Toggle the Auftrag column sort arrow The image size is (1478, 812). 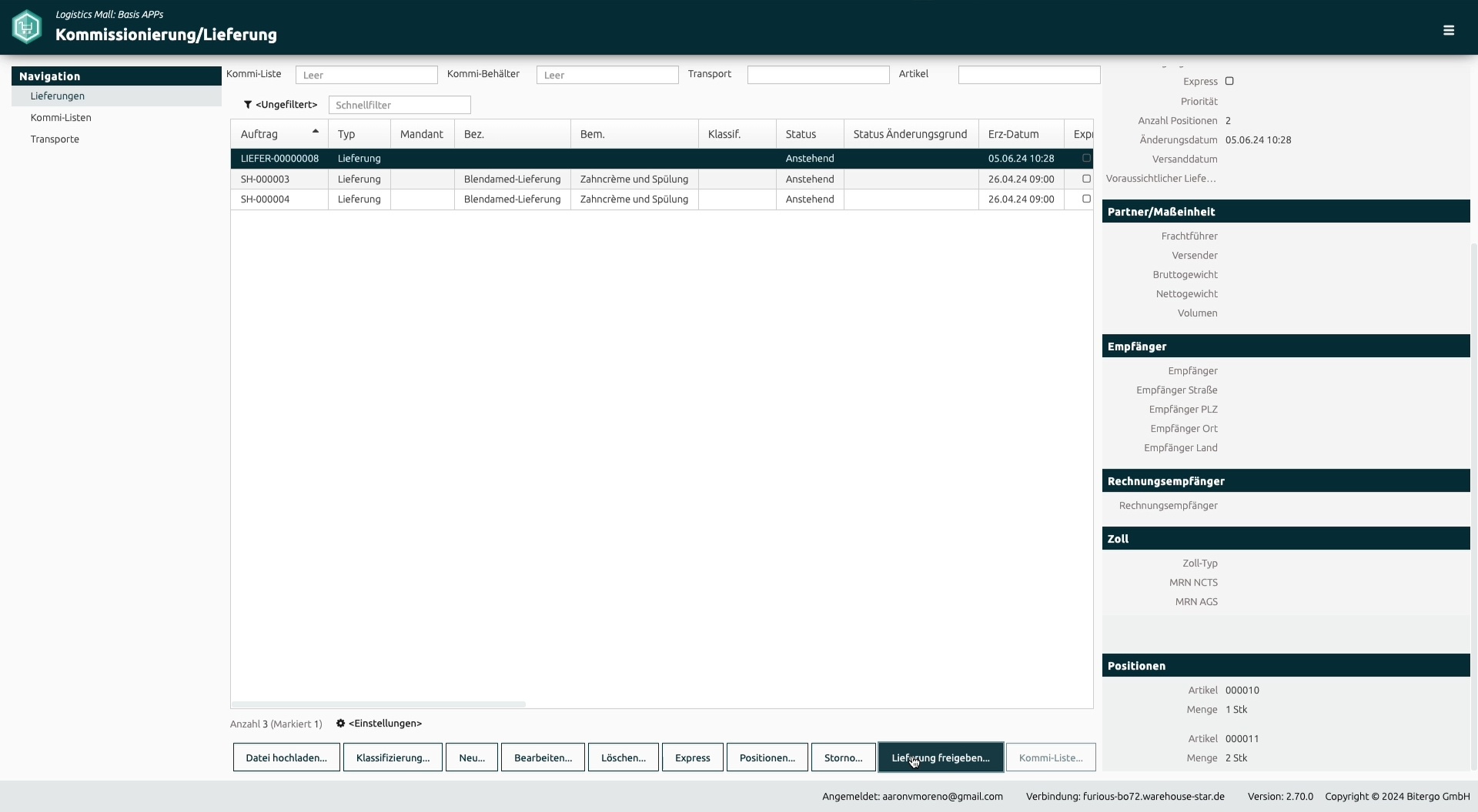point(316,132)
